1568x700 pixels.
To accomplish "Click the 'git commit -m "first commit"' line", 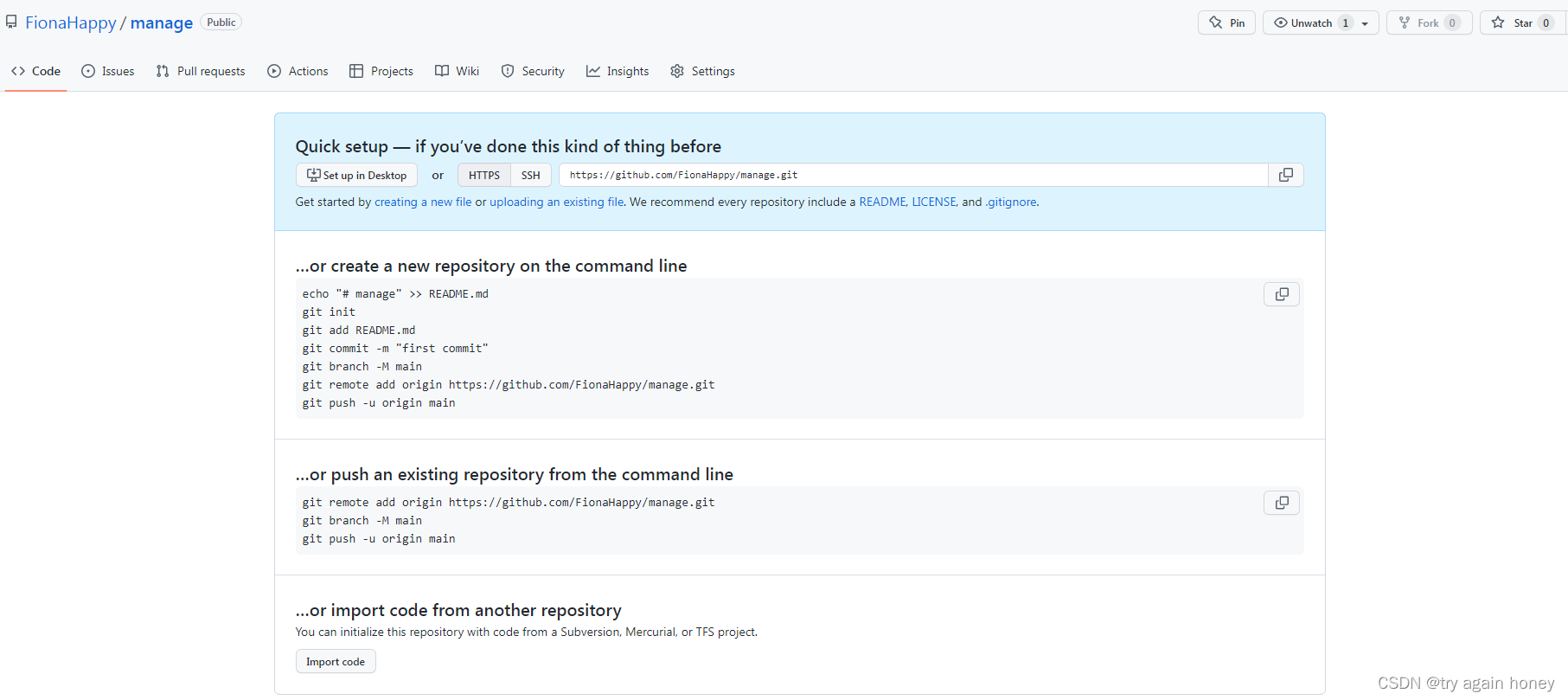I will 395,349.
